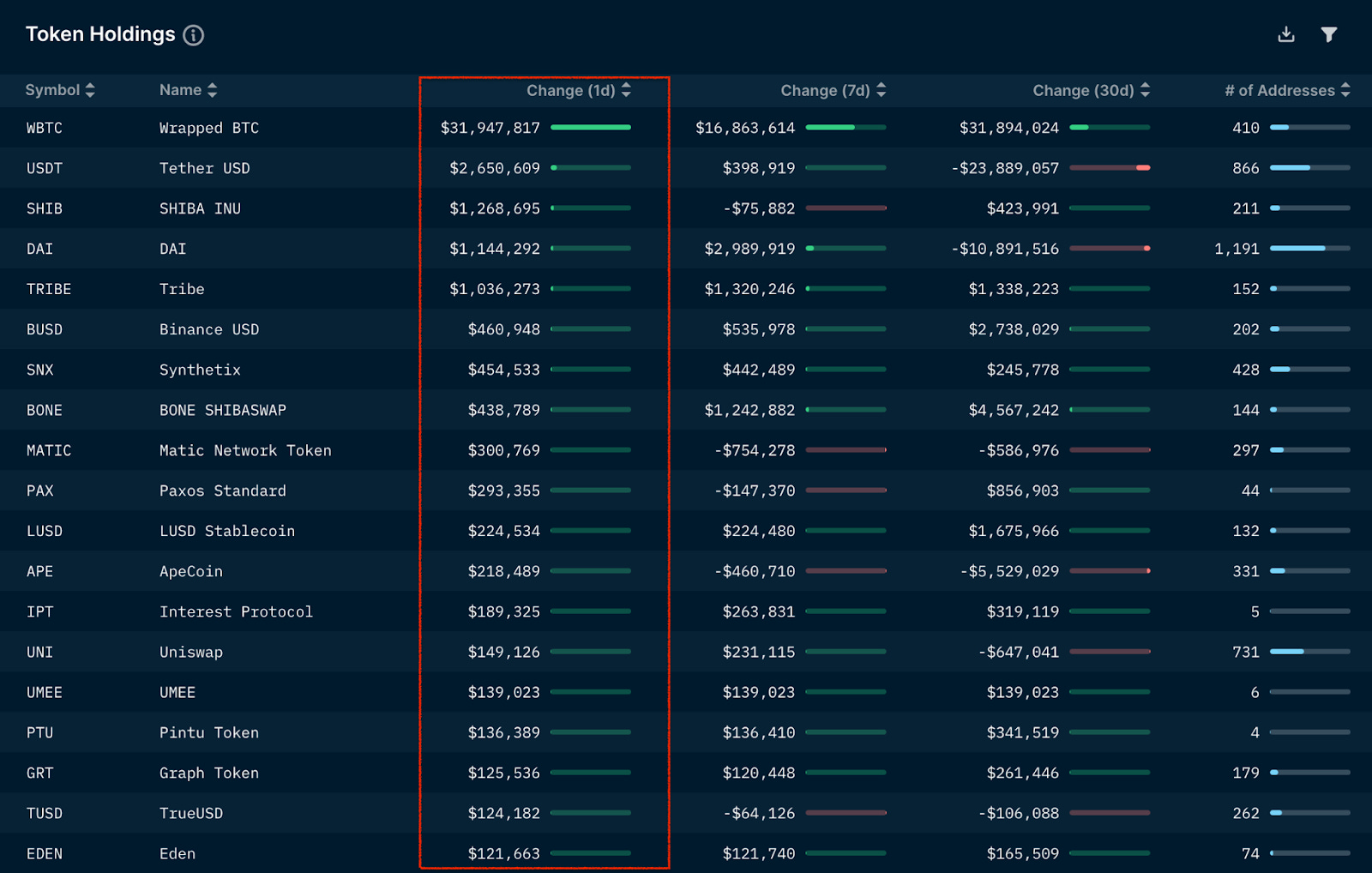Sort by the Symbol column
Image resolution: width=1372 pixels, height=873 pixels.
(x=60, y=90)
